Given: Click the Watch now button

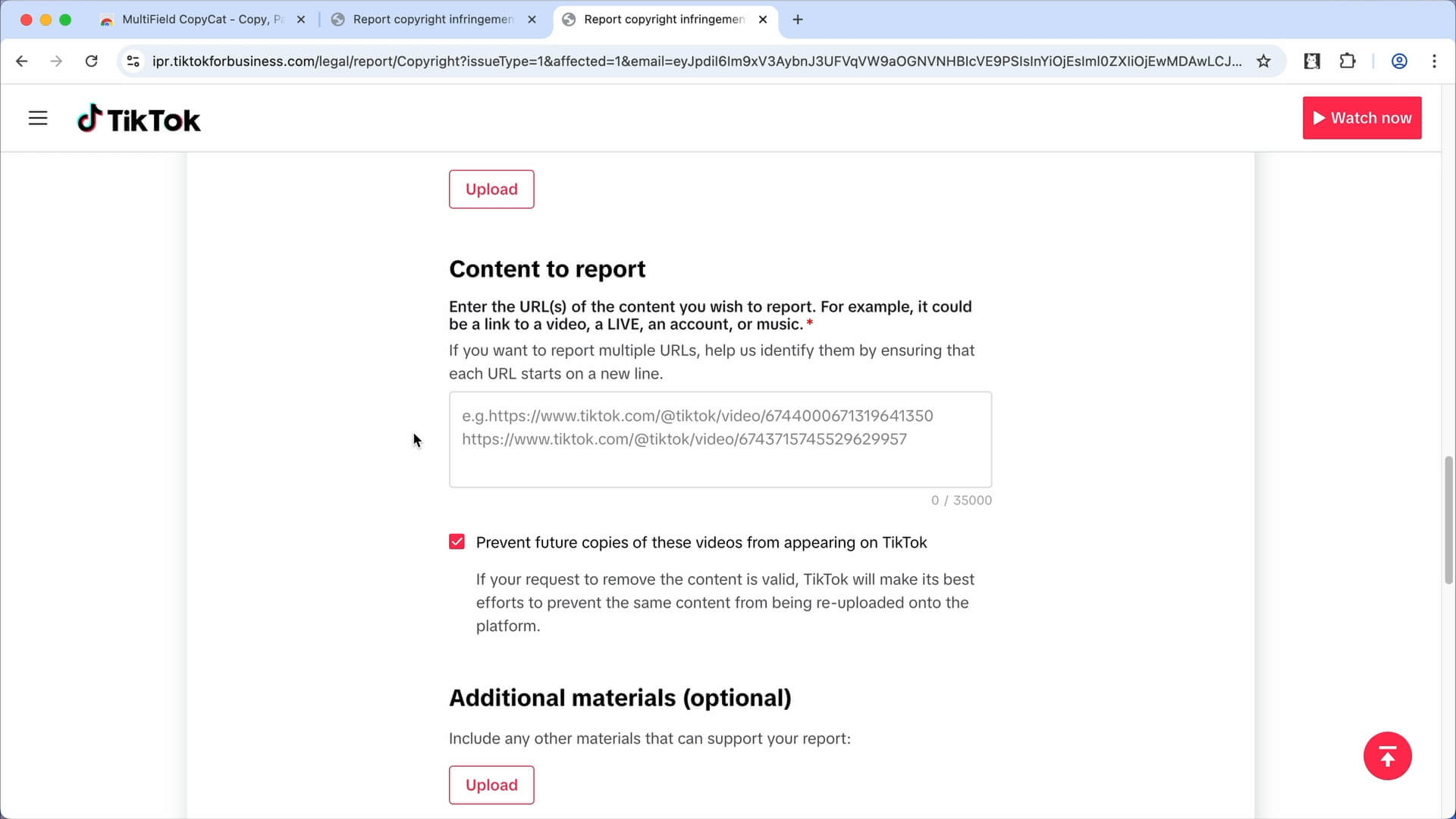Looking at the screenshot, I should point(1362,118).
